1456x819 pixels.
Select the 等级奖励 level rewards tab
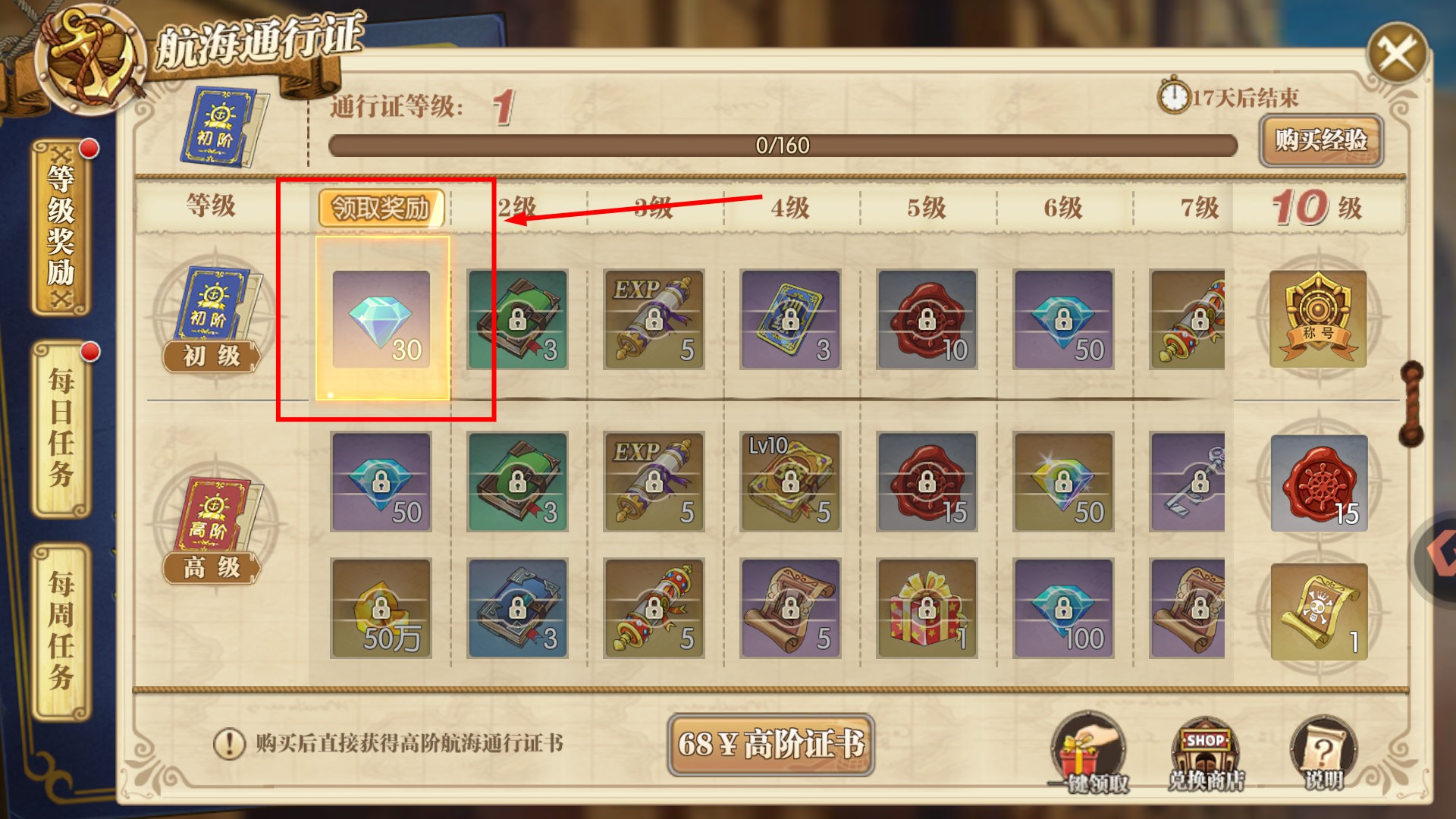[61, 227]
